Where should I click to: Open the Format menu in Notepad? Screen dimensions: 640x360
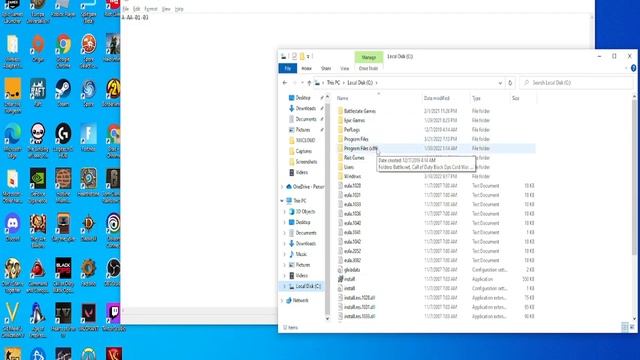tap(151, 9)
